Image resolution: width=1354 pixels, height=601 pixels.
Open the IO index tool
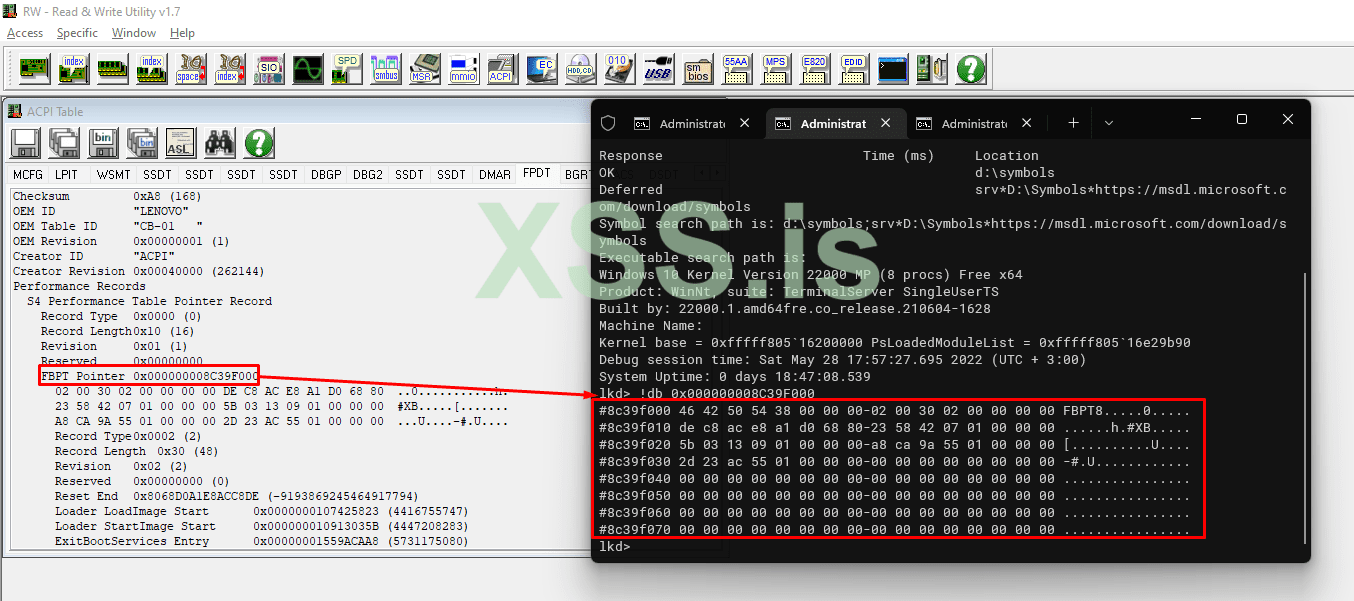(229, 69)
